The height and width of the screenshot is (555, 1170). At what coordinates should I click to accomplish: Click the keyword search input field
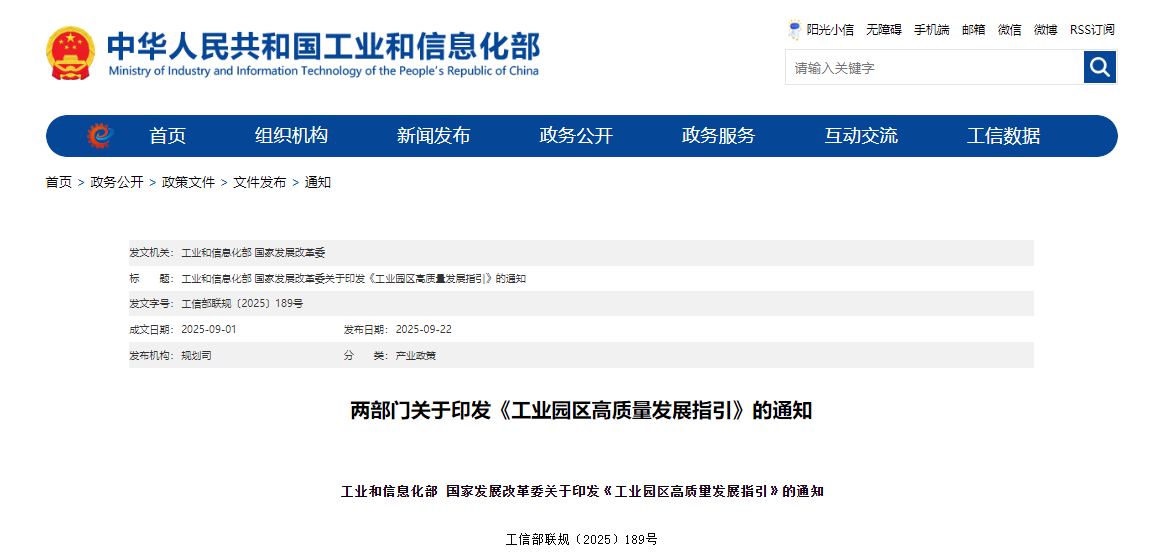pos(934,68)
